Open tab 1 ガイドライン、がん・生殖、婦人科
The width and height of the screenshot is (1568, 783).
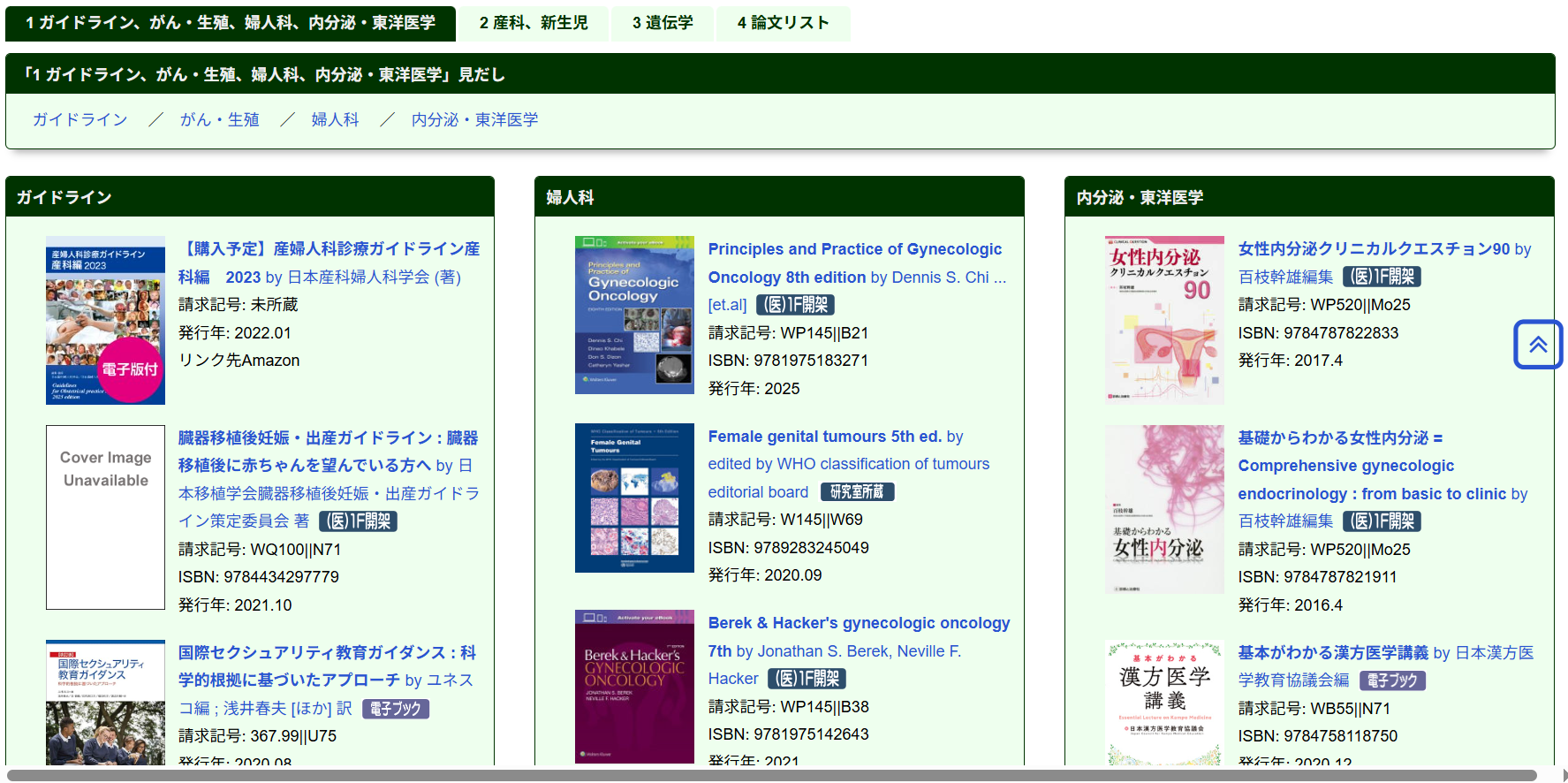coord(231,23)
